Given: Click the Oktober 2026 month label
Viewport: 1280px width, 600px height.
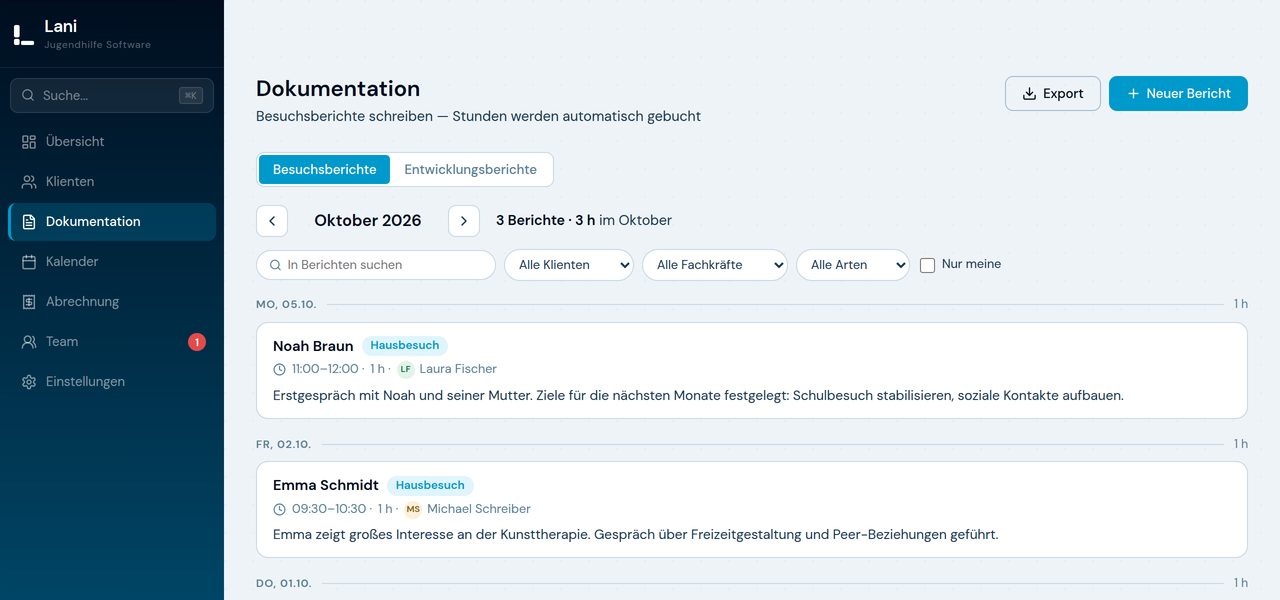Looking at the screenshot, I should (368, 221).
